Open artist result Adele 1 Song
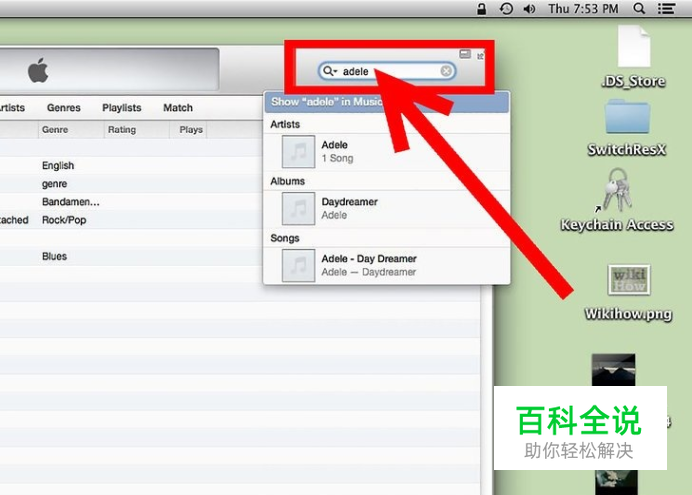Screen dimensions: 692x495 point(386,152)
